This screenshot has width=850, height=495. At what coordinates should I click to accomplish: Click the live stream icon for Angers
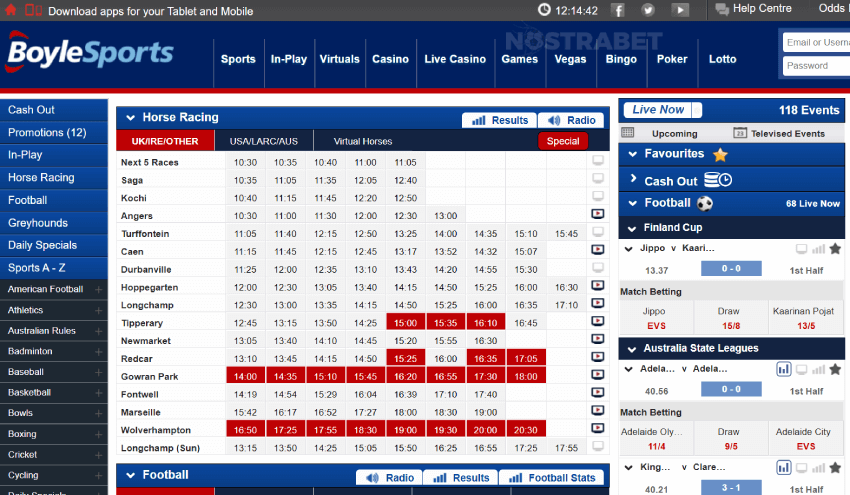pyautogui.click(x=597, y=214)
